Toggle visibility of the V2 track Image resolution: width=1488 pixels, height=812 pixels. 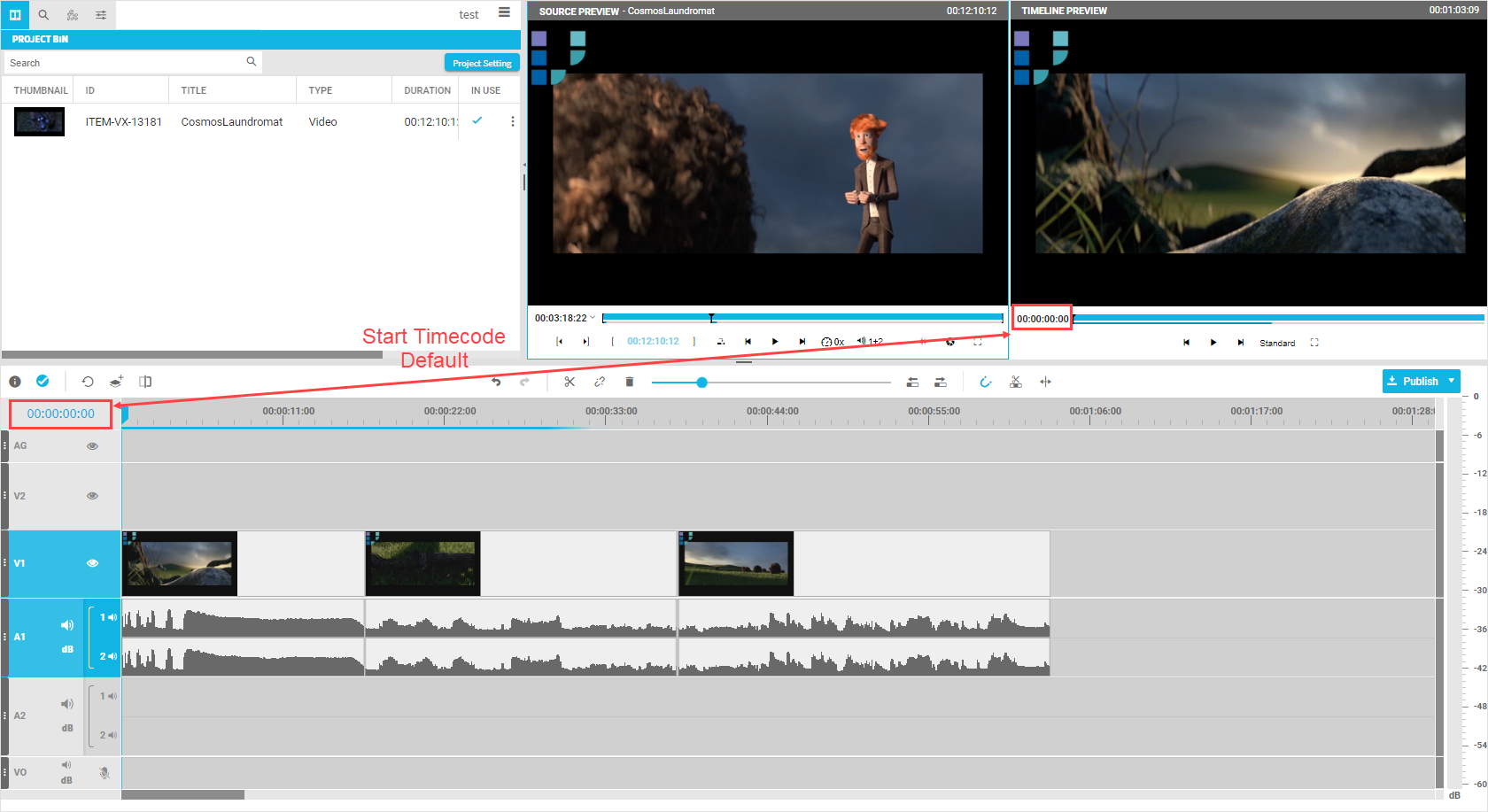point(92,496)
